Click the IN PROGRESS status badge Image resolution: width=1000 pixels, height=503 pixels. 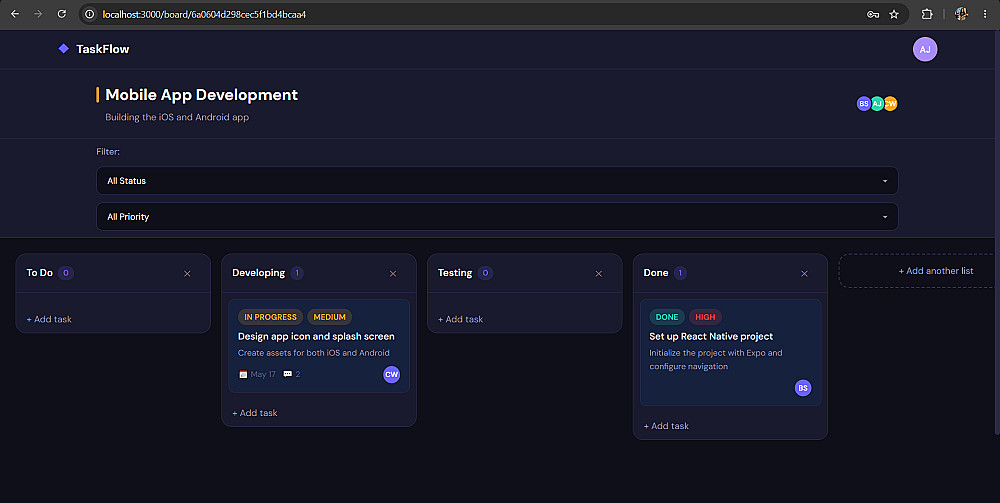tap(270, 317)
